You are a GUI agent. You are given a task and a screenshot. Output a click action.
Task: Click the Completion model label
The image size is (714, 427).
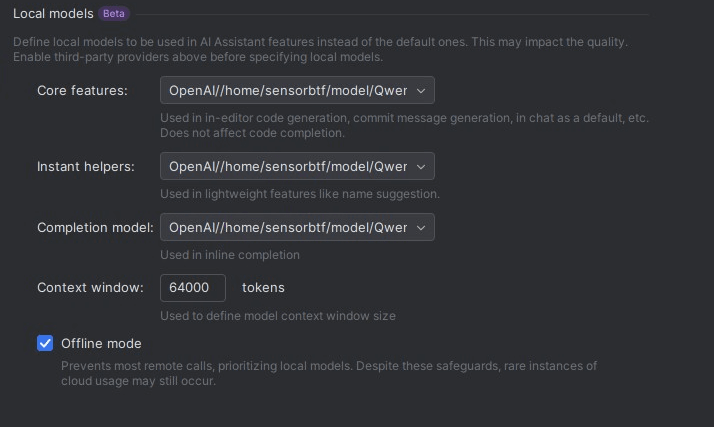95,228
